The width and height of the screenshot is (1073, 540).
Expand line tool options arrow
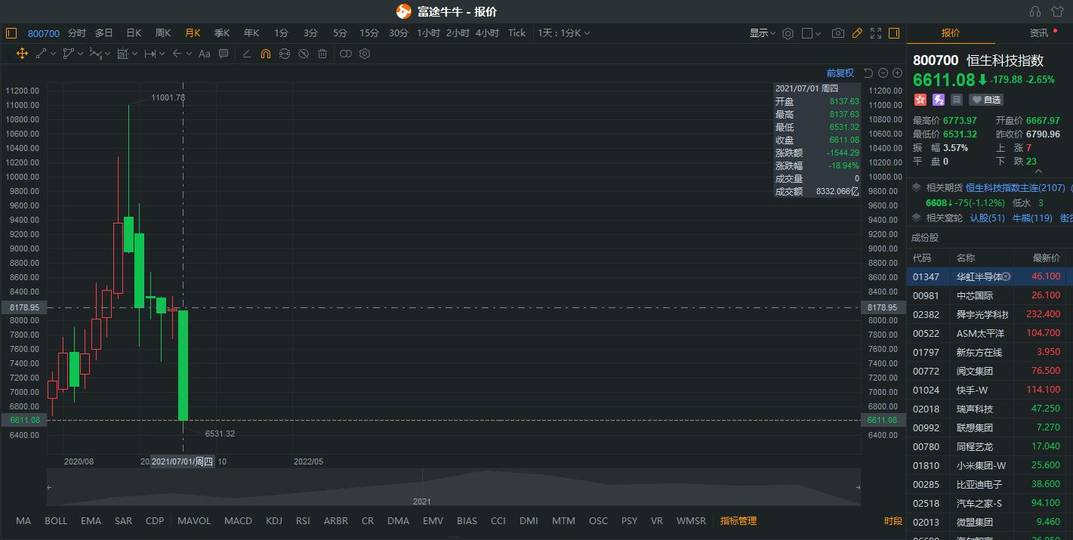[x=53, y=53]
